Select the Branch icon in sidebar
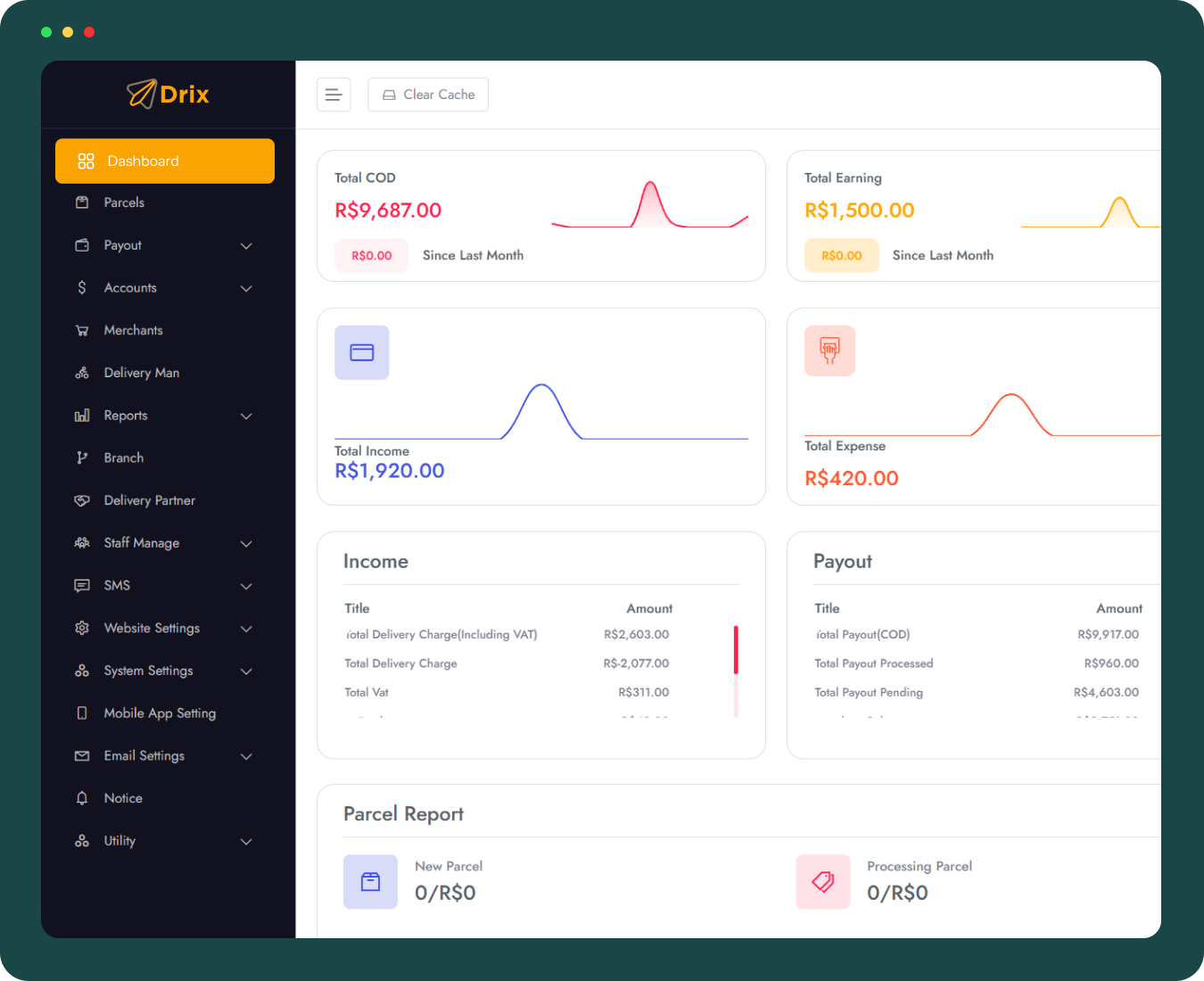The image size is (1204, 981). pyautogui.click(x=82, y=458)
